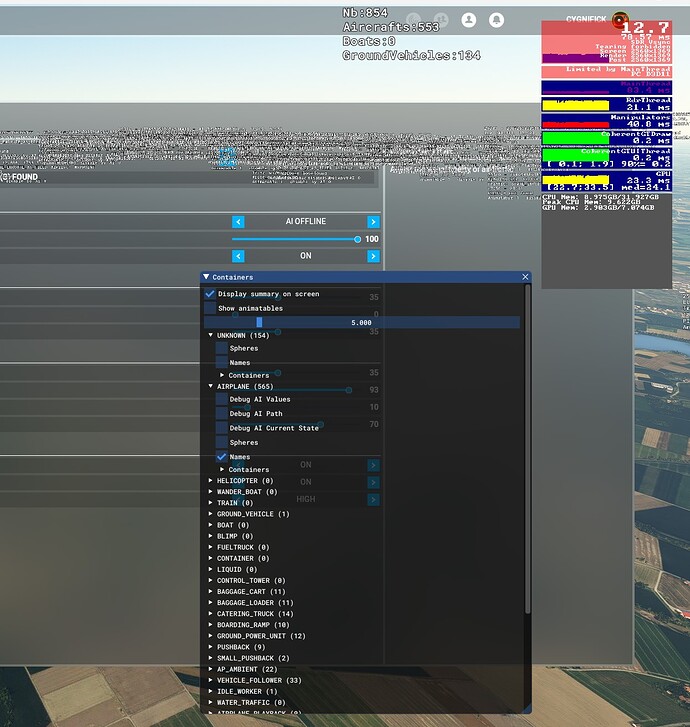
Task: Open the user profile icon in top bar
Action: [x=469, y=20]
